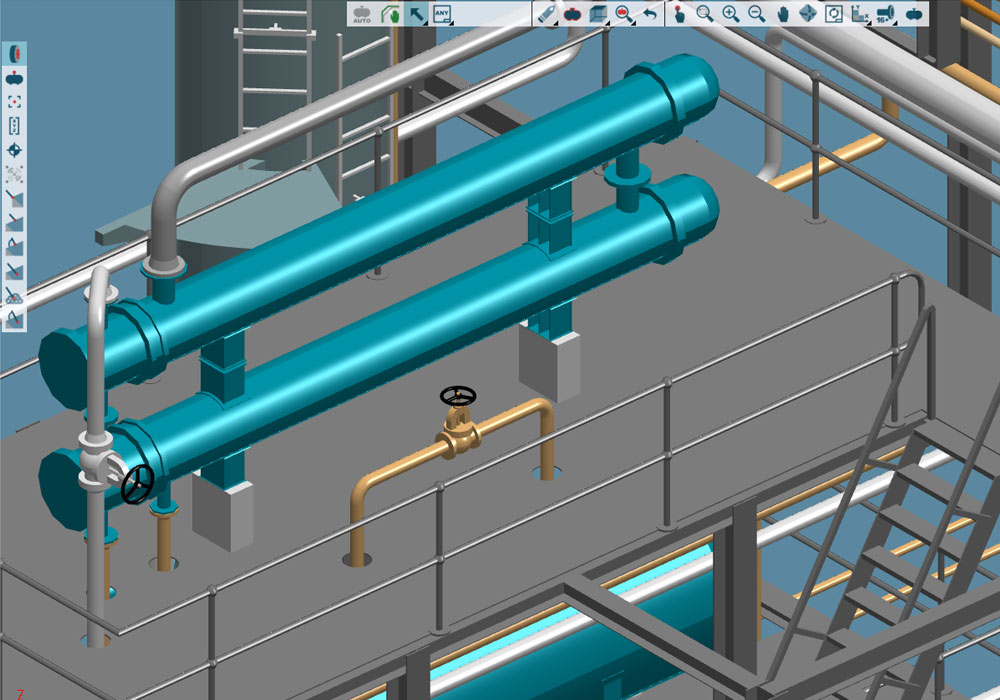This screenshot has width=1000, height=700.
Task: Click the greyed-out radial snap icon
Action: click(x=14, y=174)
